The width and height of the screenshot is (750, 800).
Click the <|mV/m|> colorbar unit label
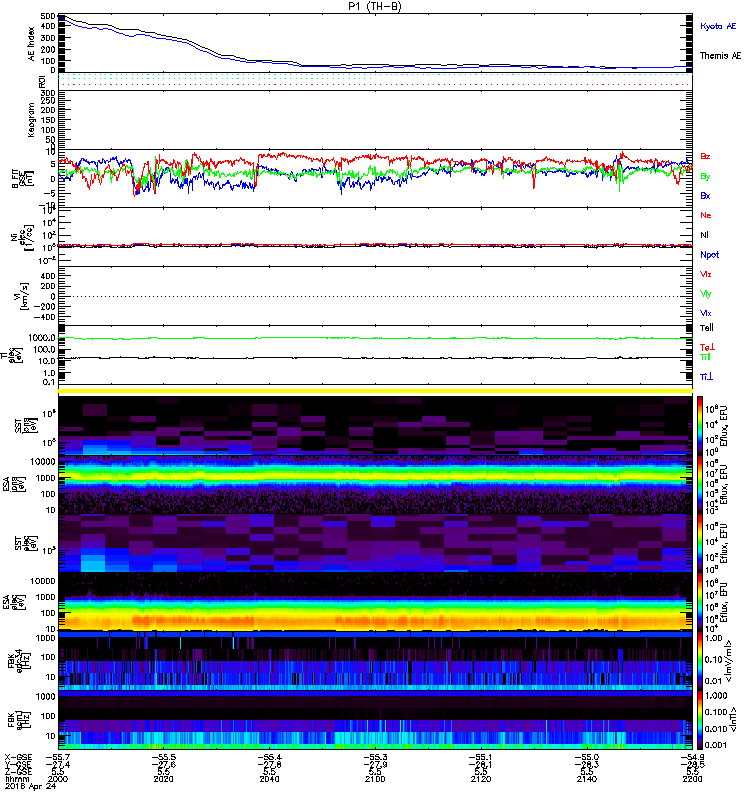(x=730, y=662)
